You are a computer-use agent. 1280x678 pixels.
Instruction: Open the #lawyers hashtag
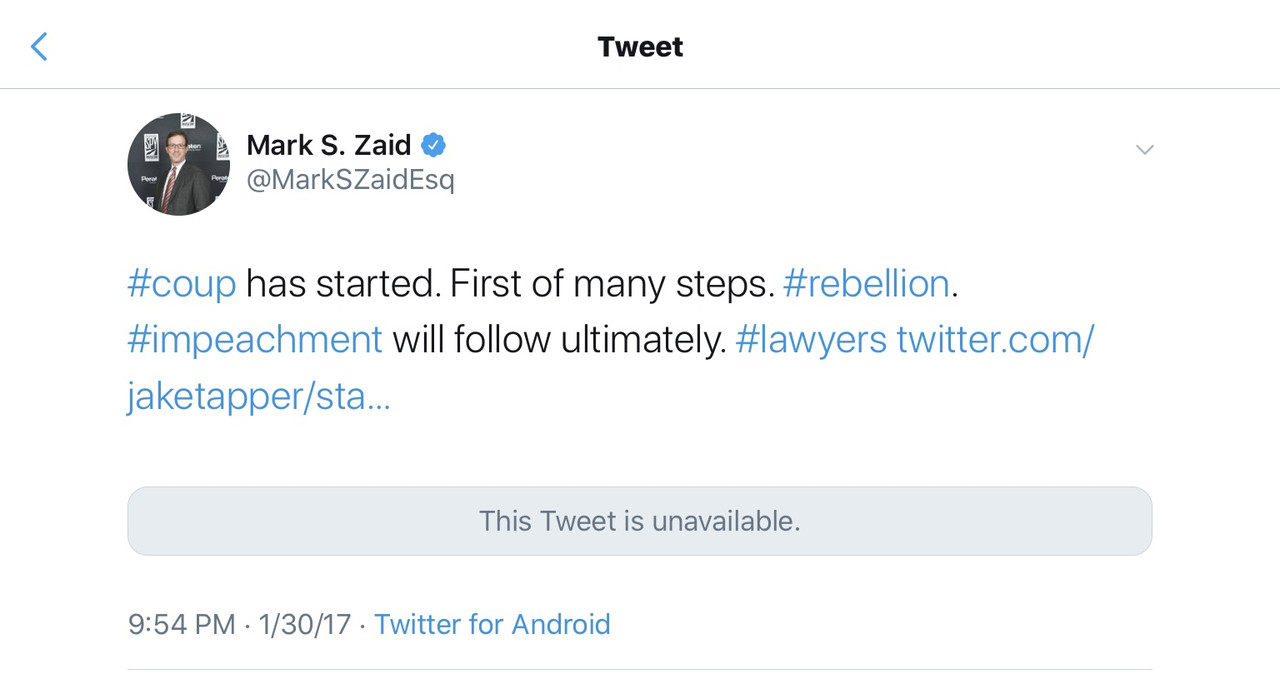coord(811,340)
